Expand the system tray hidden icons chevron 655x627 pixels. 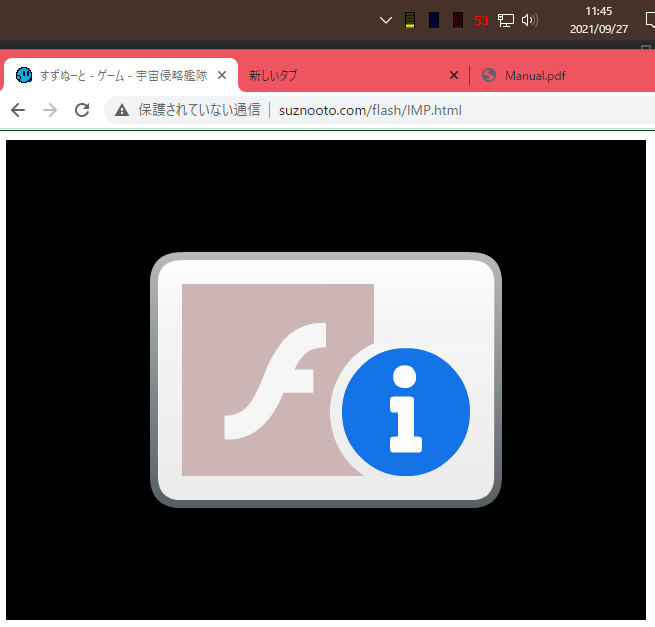coord(386,20)
